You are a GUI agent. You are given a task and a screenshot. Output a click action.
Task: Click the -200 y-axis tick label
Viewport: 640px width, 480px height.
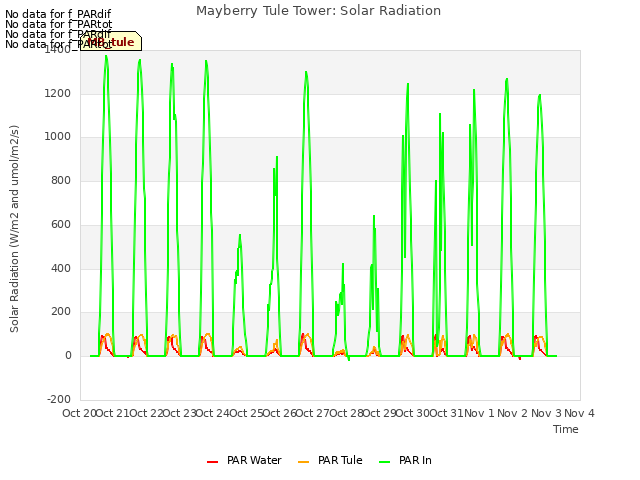point(59,399)
